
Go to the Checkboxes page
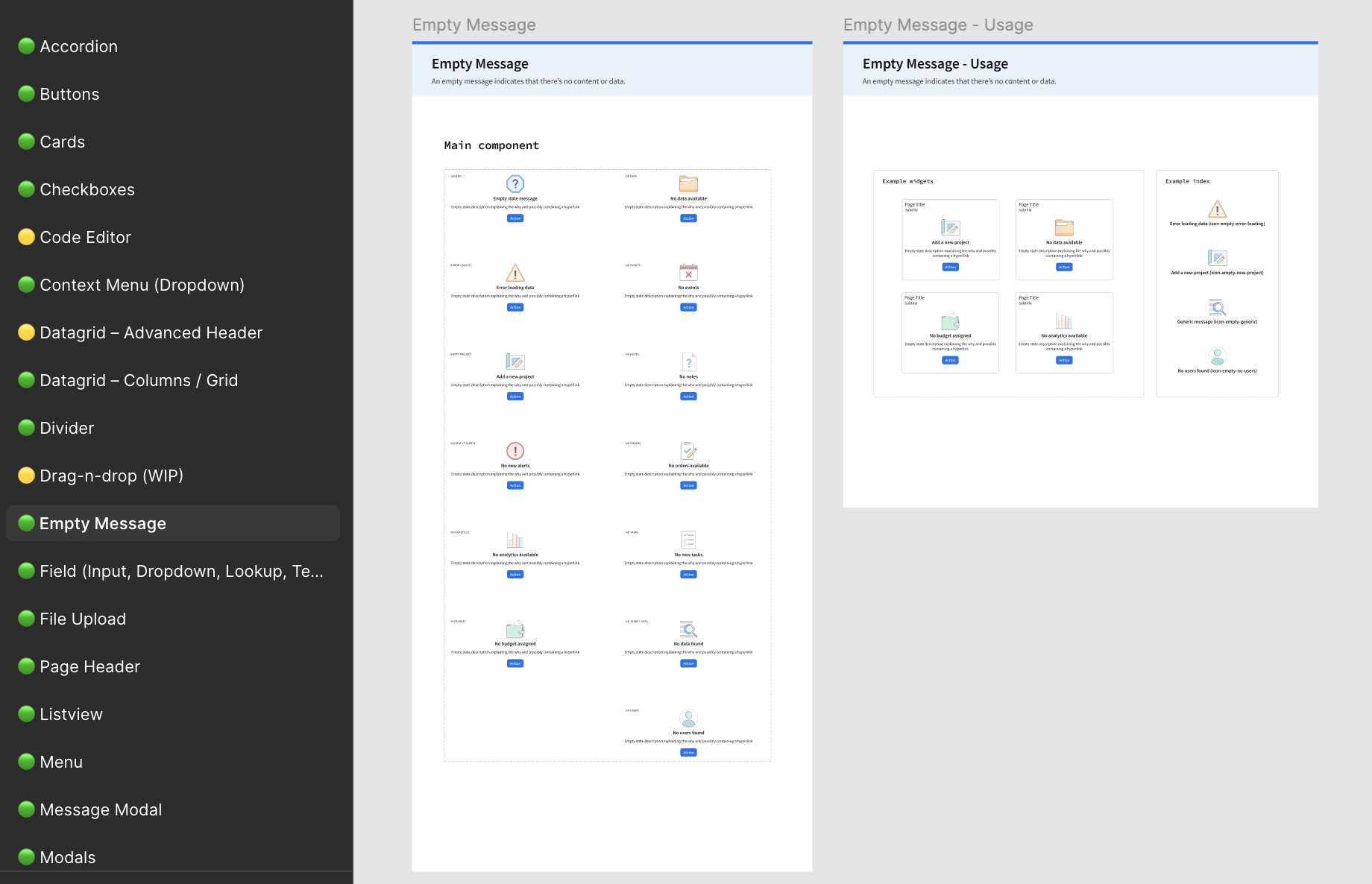[x=173, y=189]
